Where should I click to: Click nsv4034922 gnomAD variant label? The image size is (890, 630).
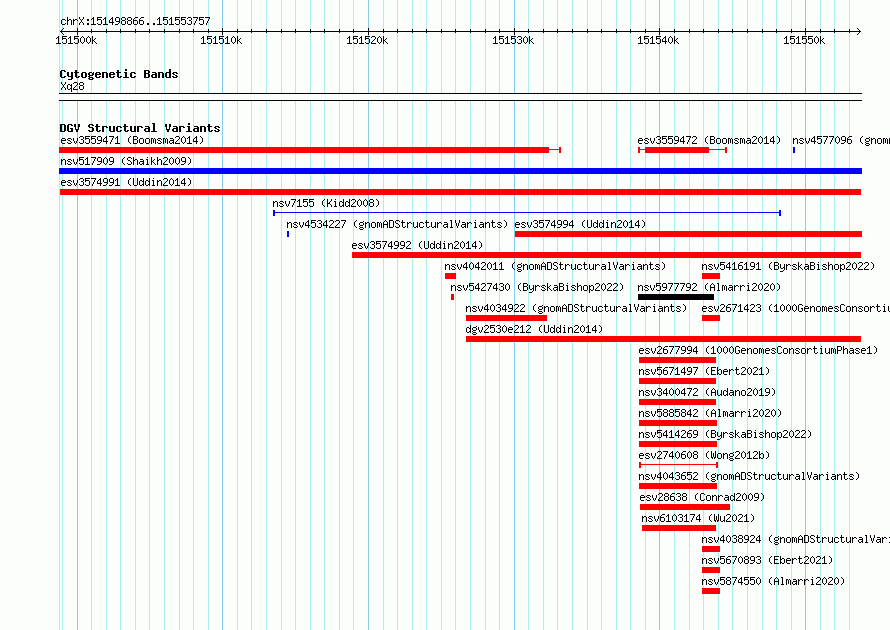[x=576, y=308]
